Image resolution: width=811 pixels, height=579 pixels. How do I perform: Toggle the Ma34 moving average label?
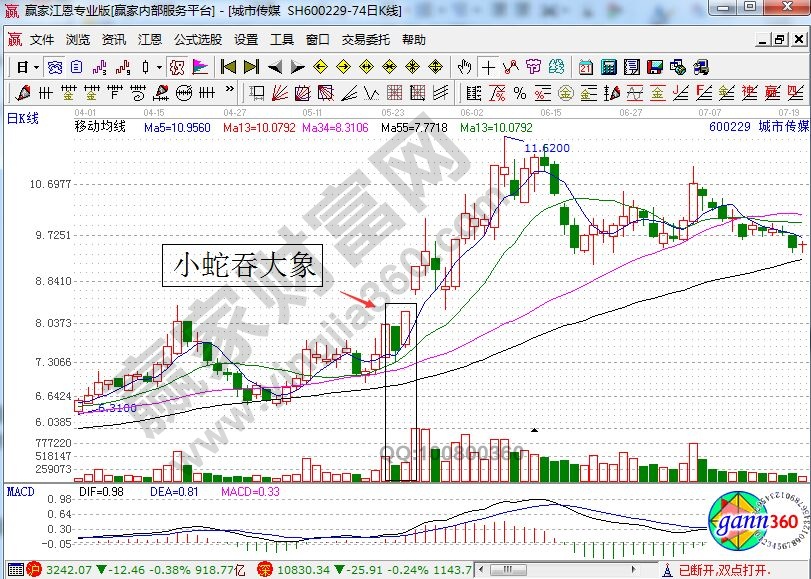click(x=334, y=128)
